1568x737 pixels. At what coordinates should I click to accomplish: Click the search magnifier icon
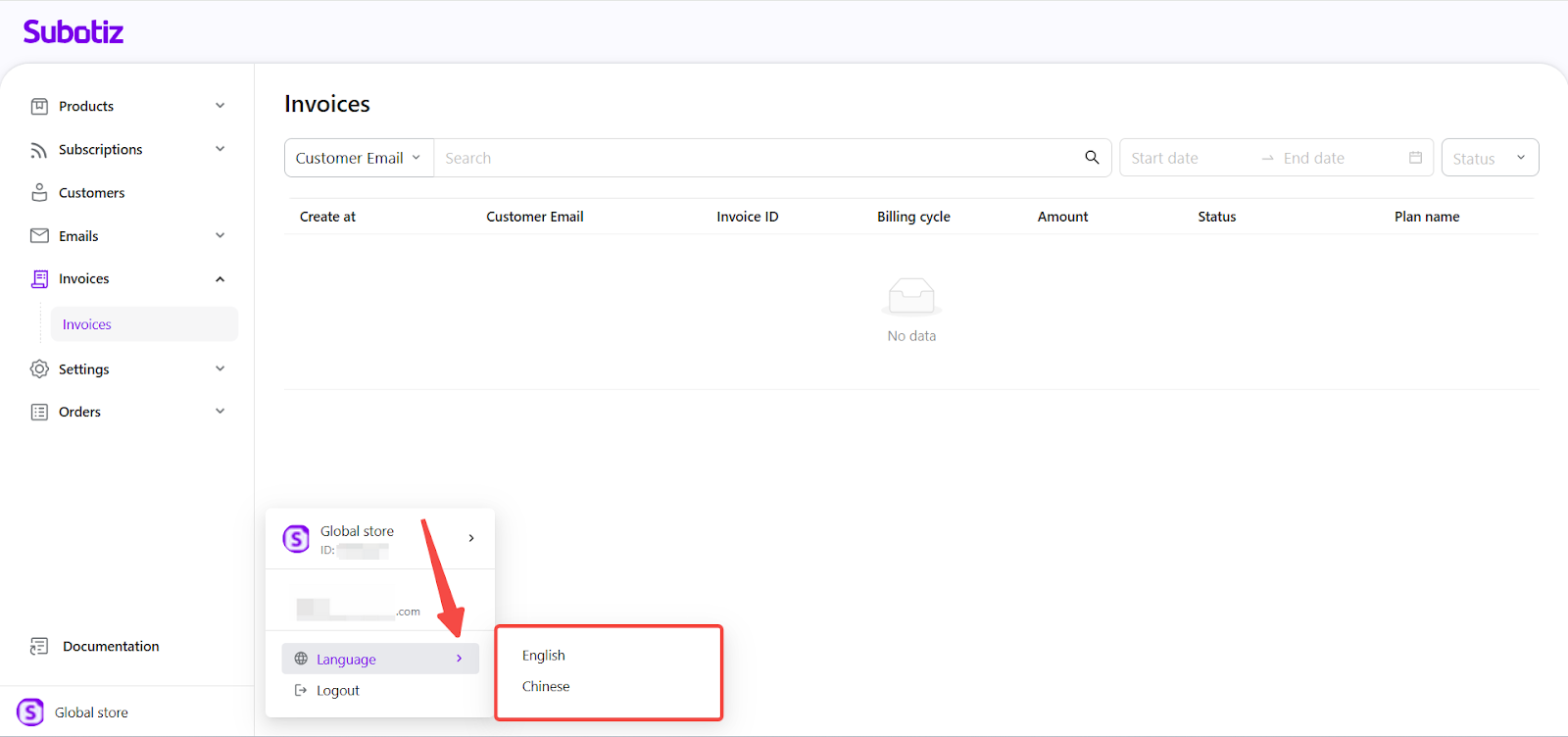(1092, 158)
